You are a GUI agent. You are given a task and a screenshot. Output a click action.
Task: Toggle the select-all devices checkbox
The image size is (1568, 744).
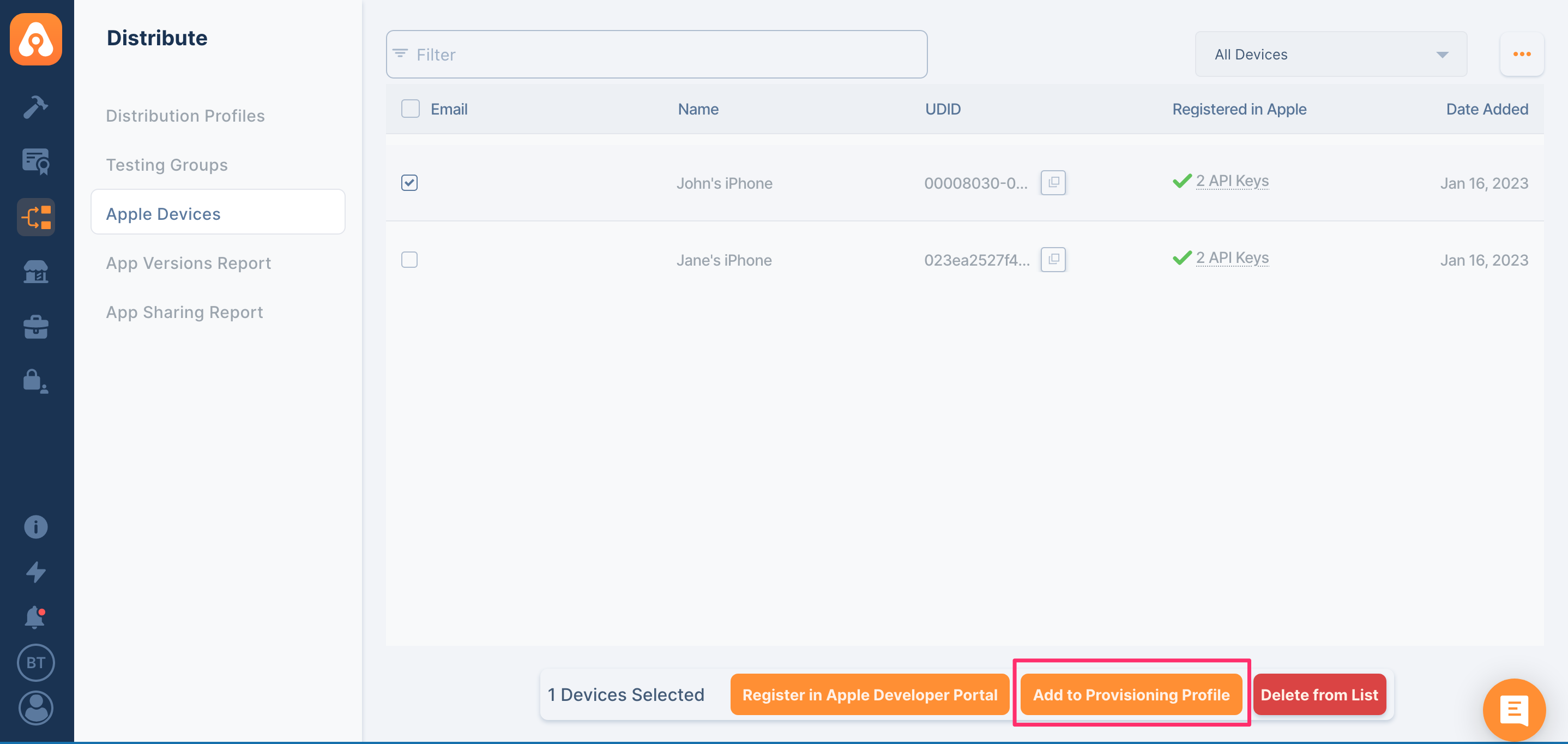pos(410,109)
